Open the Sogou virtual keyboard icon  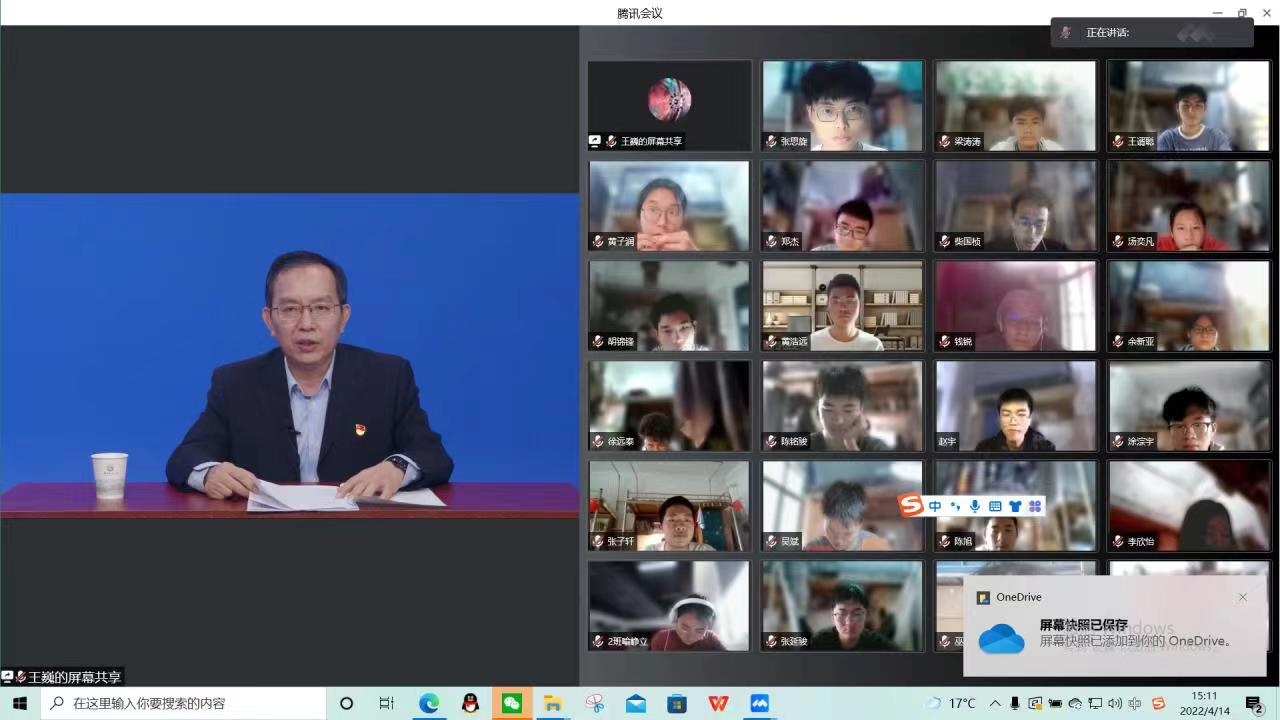pyautogui.click(x=995, y=506)
